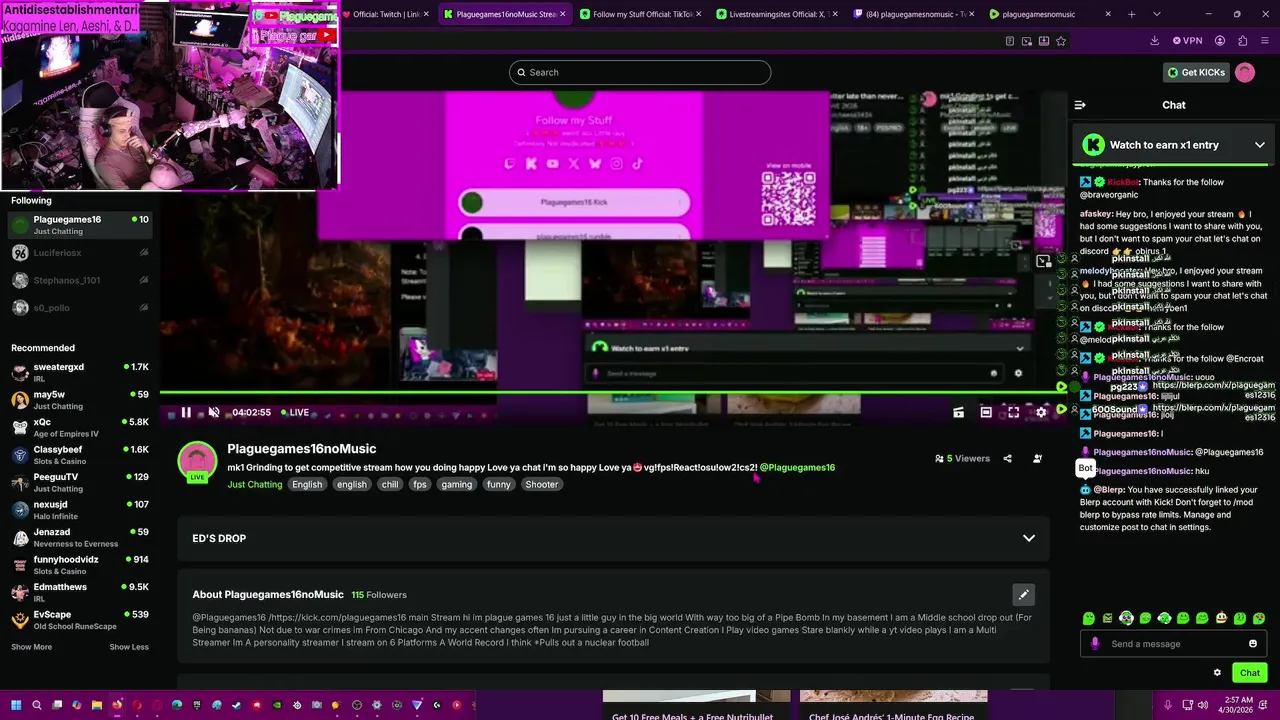Send message with Chat button

point(1249,673)
